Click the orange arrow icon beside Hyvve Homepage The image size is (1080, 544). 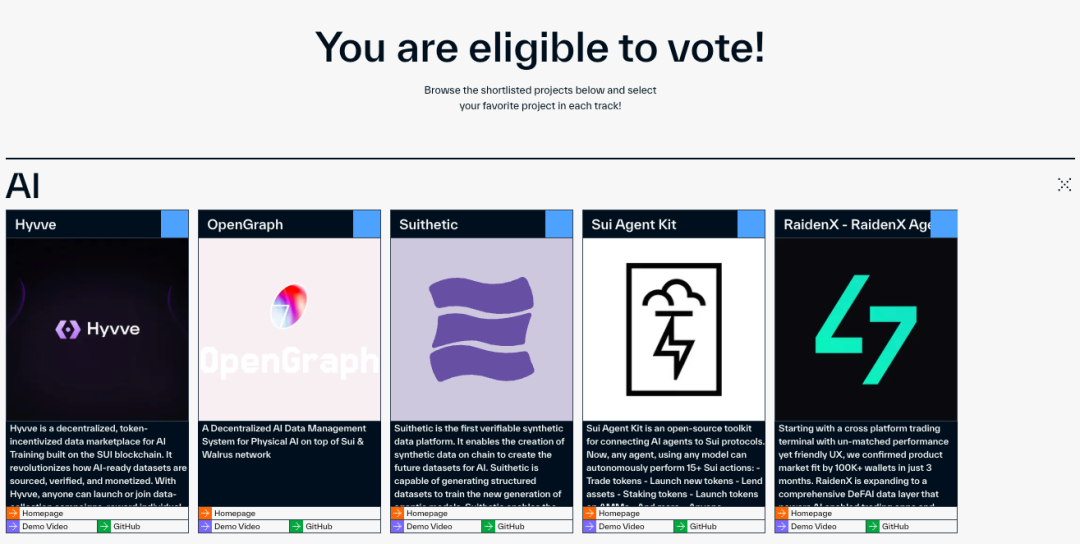pos(12,513)
